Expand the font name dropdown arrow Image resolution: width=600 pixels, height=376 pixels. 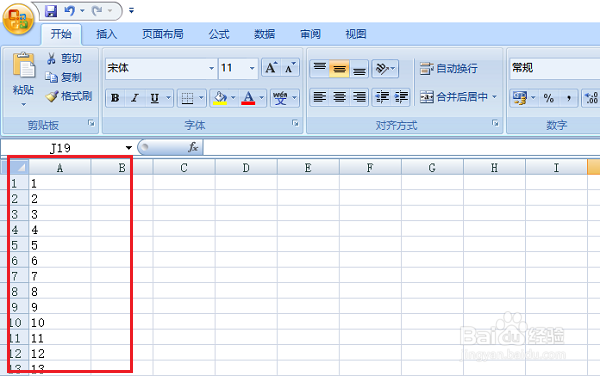click(x=211, y=68)
